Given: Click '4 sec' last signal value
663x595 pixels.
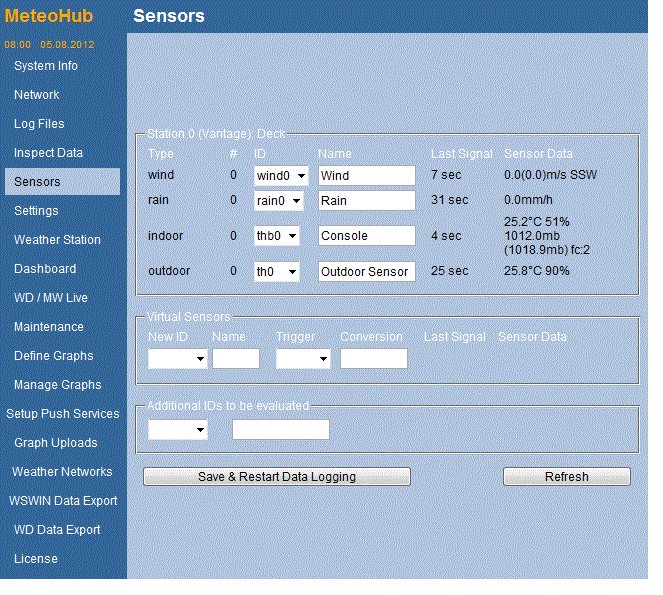Looking at the screenshot, I should point(446,236).
